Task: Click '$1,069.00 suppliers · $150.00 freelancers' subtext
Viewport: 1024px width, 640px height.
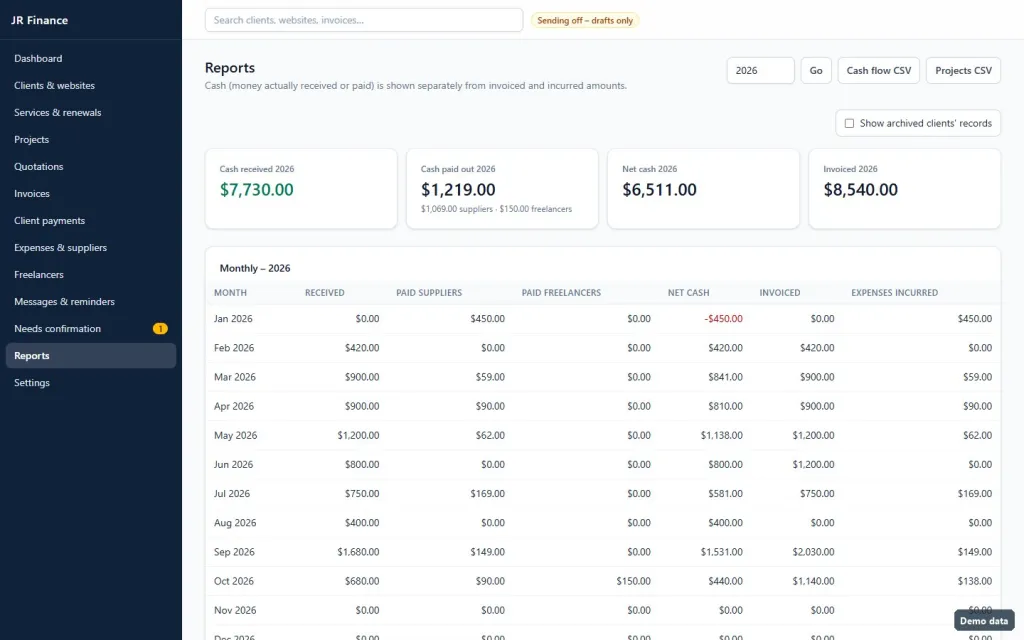Action: [x=496, y=209]
